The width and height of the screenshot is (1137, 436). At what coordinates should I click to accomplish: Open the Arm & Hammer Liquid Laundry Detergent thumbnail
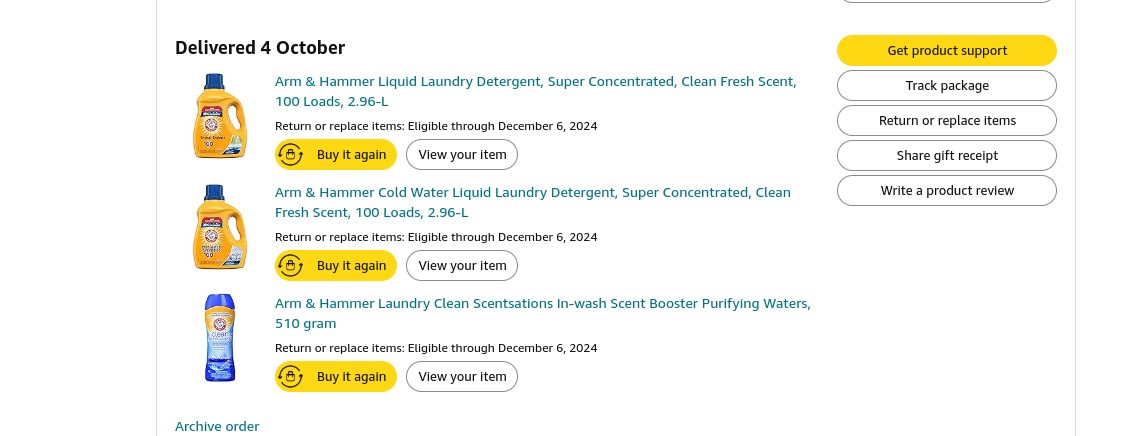pos(220,116)
